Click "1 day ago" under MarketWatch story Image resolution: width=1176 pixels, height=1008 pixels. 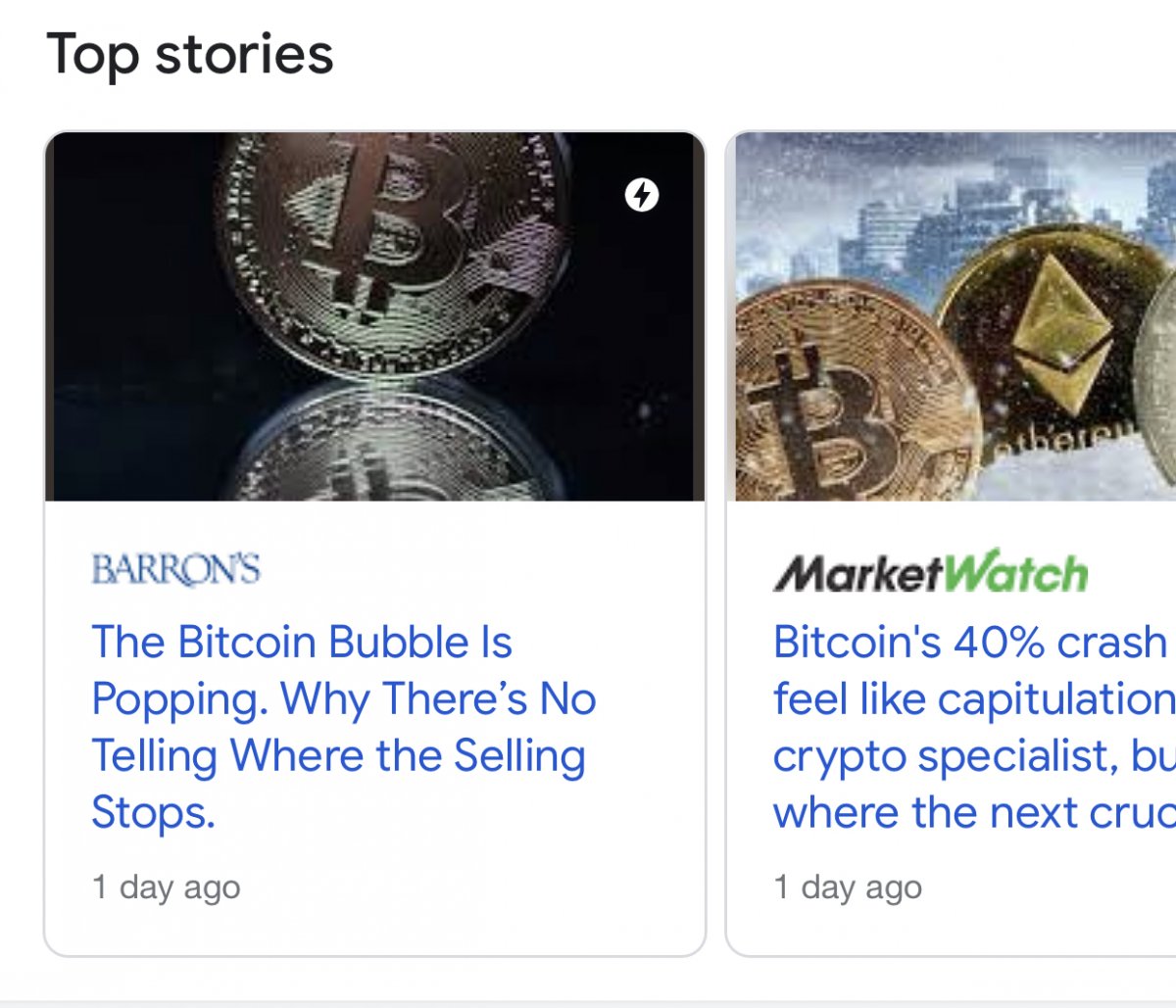click(848, 888)
